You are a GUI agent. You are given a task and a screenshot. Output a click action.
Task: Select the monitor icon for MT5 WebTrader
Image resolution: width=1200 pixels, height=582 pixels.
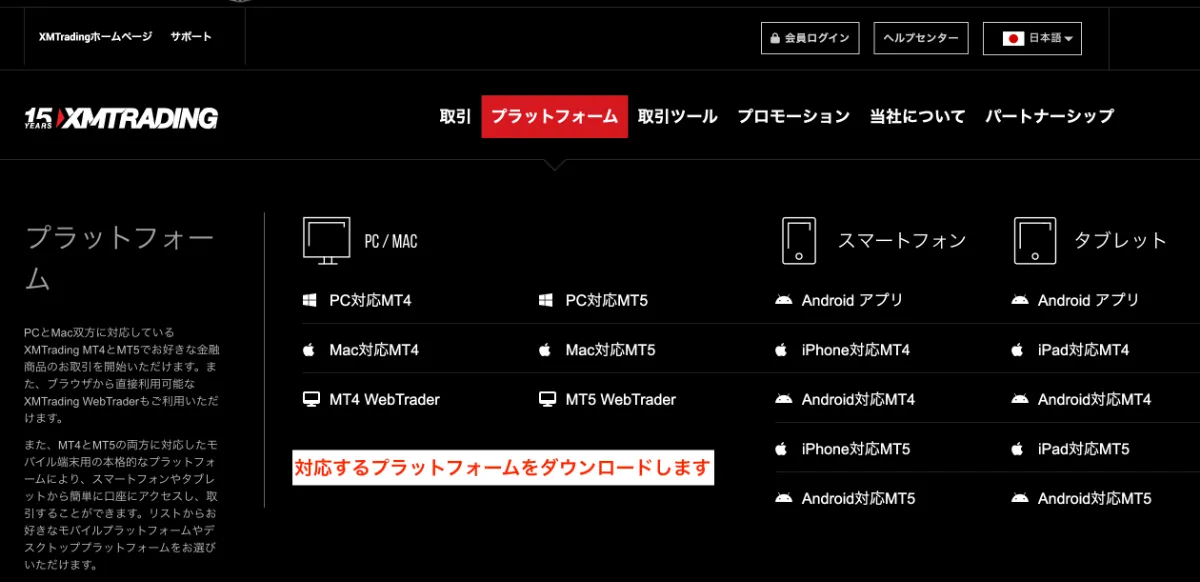549,398
